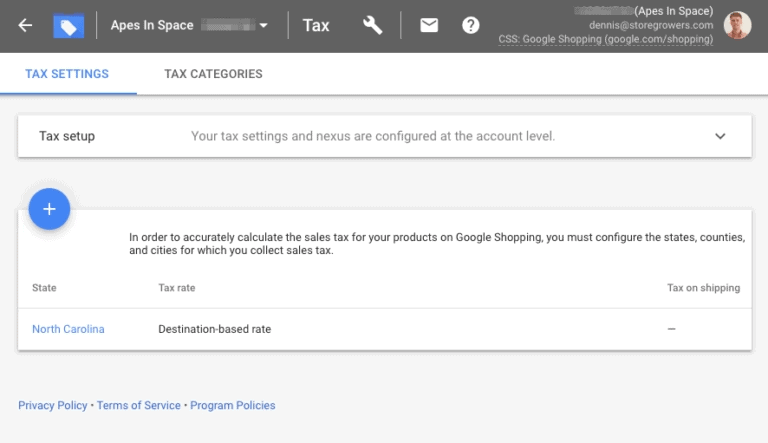The width and height of the screenshot is (768, 443).
Task: Click the dennis@storegrowers.com email text
Action: tap(651, 25)
